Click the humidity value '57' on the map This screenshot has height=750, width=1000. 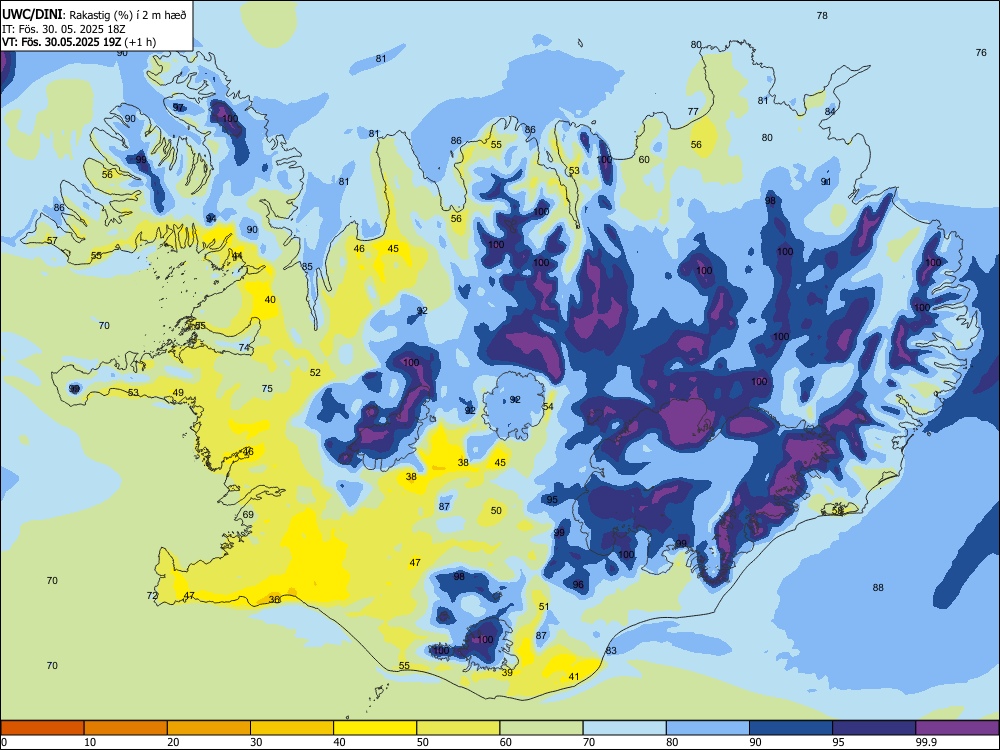[x=52, y=240]
